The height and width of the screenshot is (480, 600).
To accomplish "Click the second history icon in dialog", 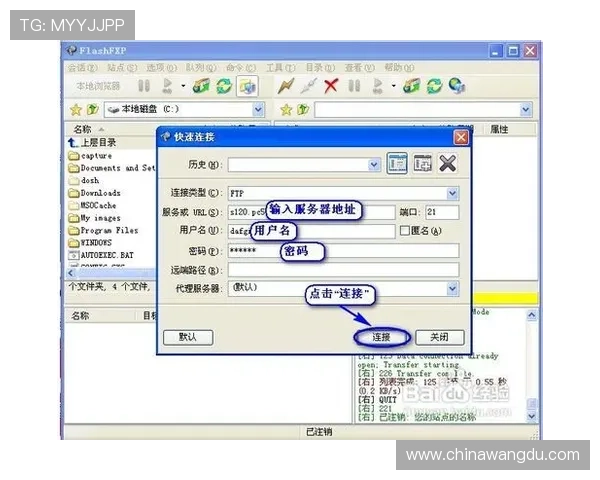I will 422,164.
